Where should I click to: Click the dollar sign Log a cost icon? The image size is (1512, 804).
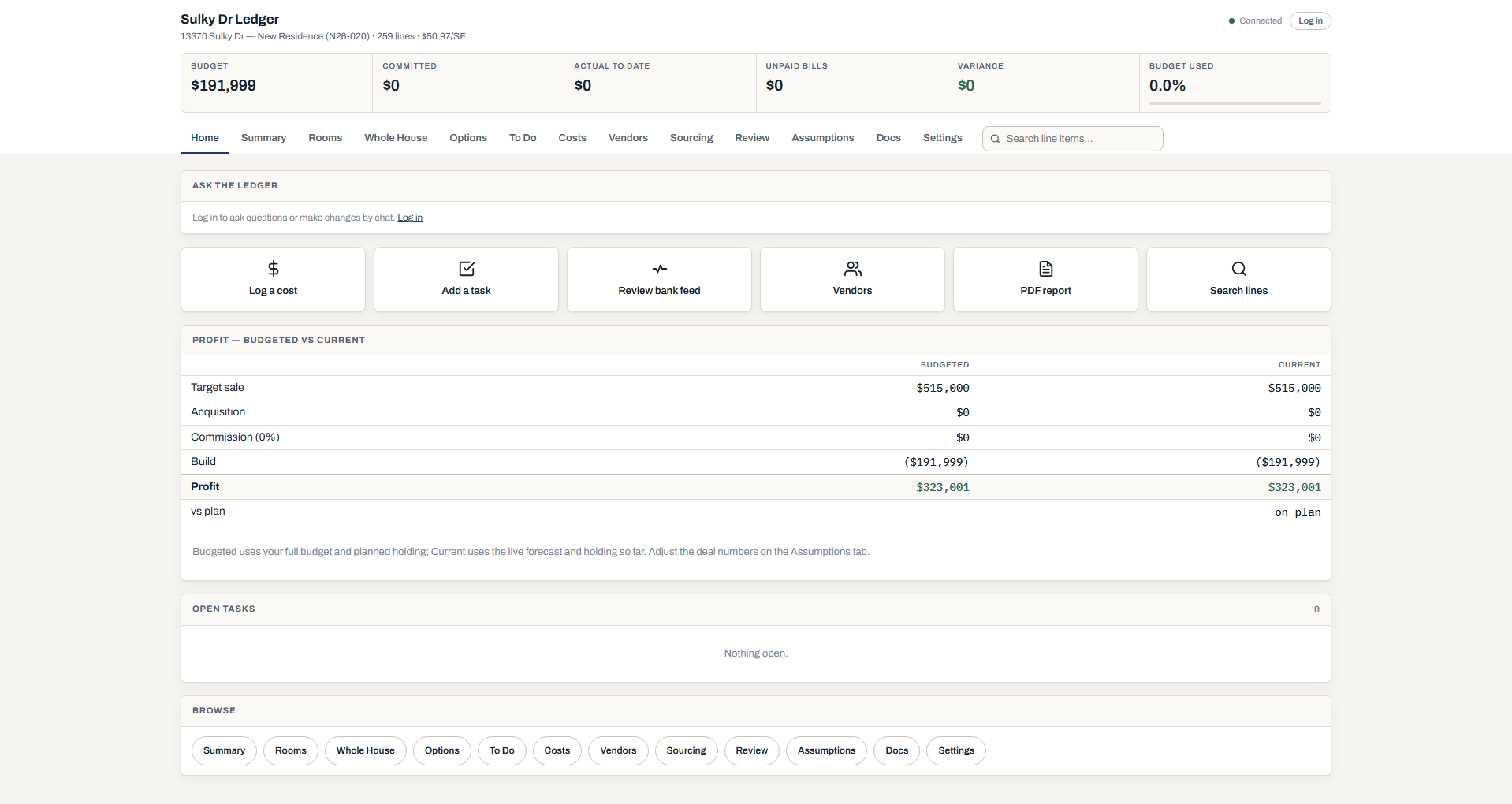click(273, 269)
